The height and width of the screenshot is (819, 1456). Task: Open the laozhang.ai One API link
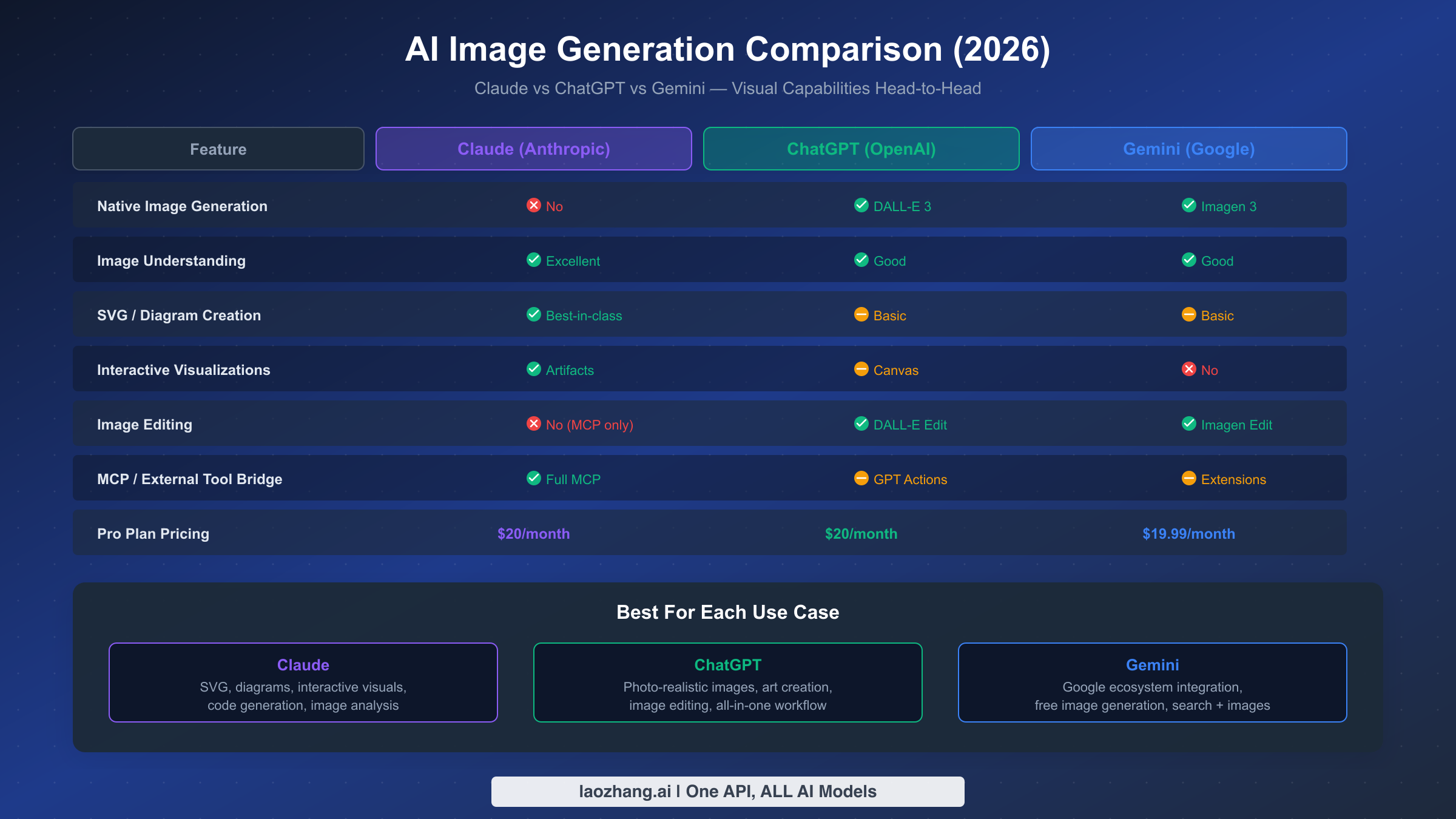pyautogui.click(x=727, y=791)
